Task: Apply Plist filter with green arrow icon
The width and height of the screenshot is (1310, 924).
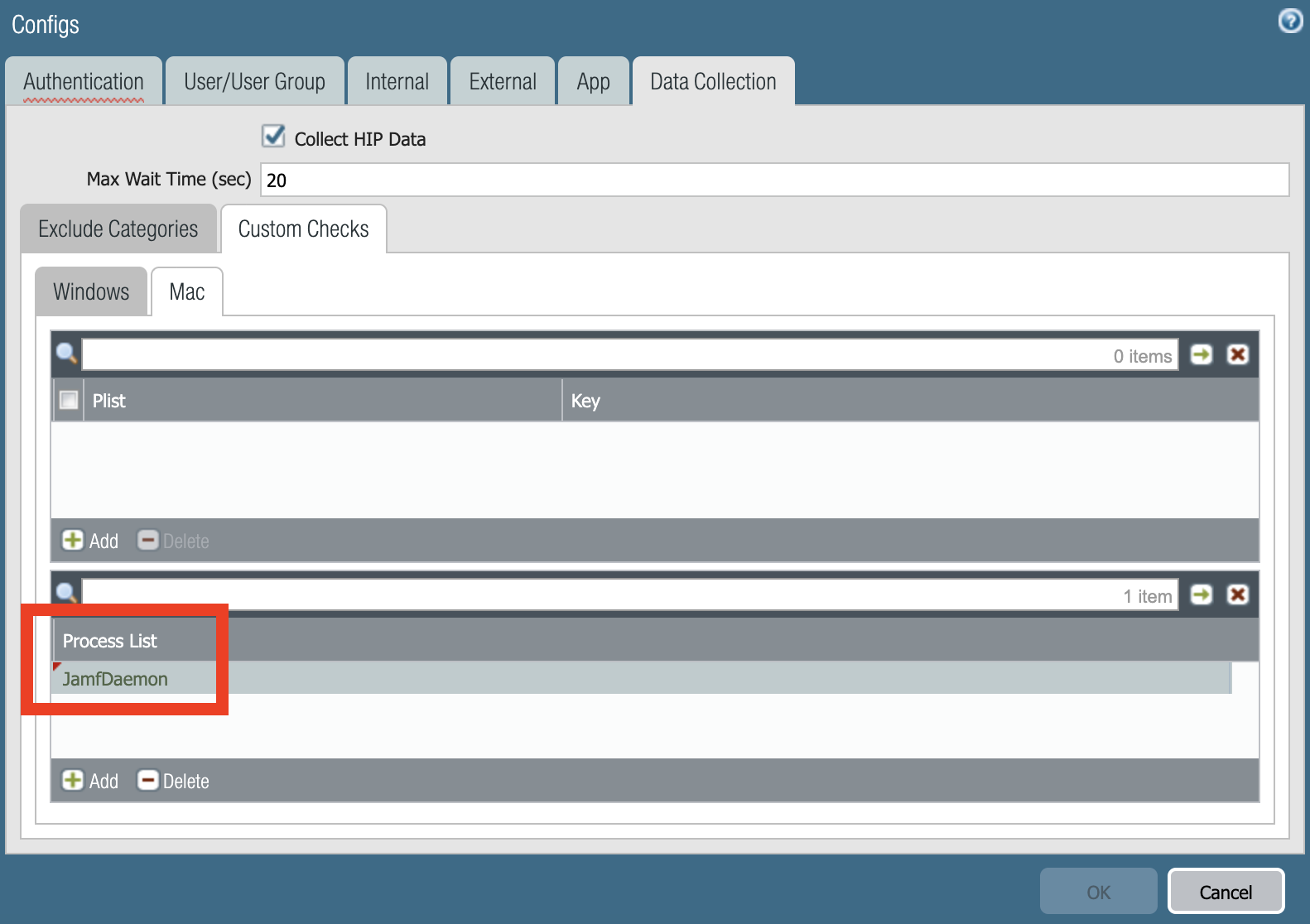Action: tap(1201, 354)
